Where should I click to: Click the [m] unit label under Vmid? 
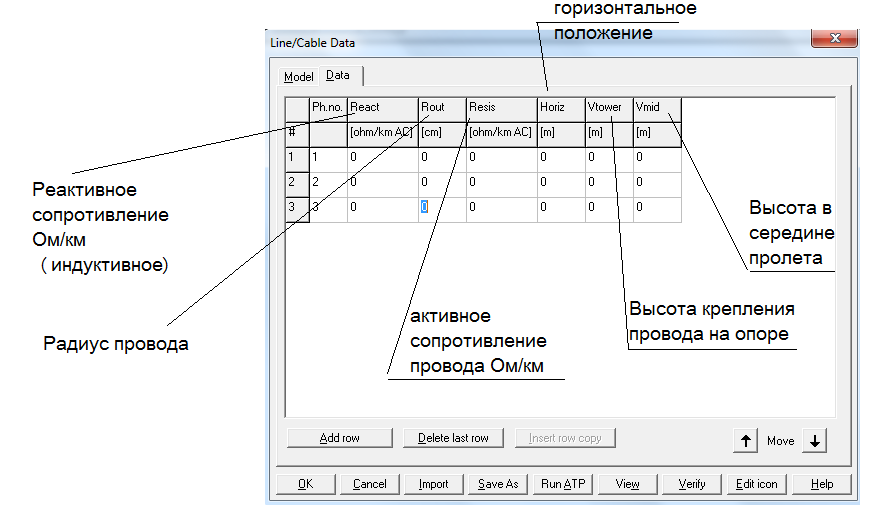(x=644, y=133)
